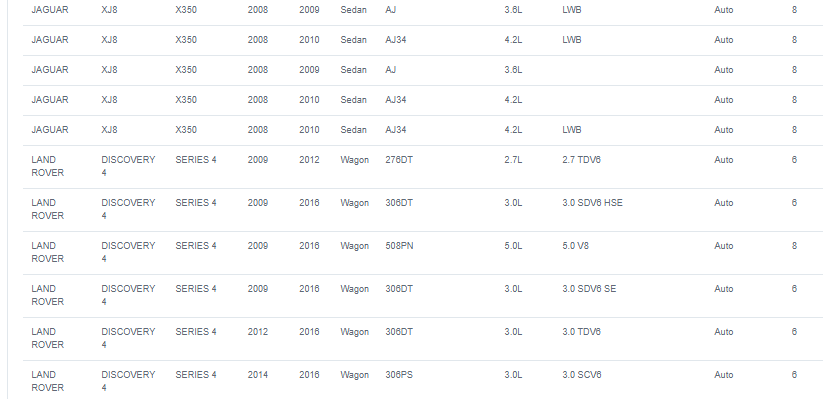Select DISCOVERY 4 model in 3.0 SCV6 row

click(x=128, y=381)
